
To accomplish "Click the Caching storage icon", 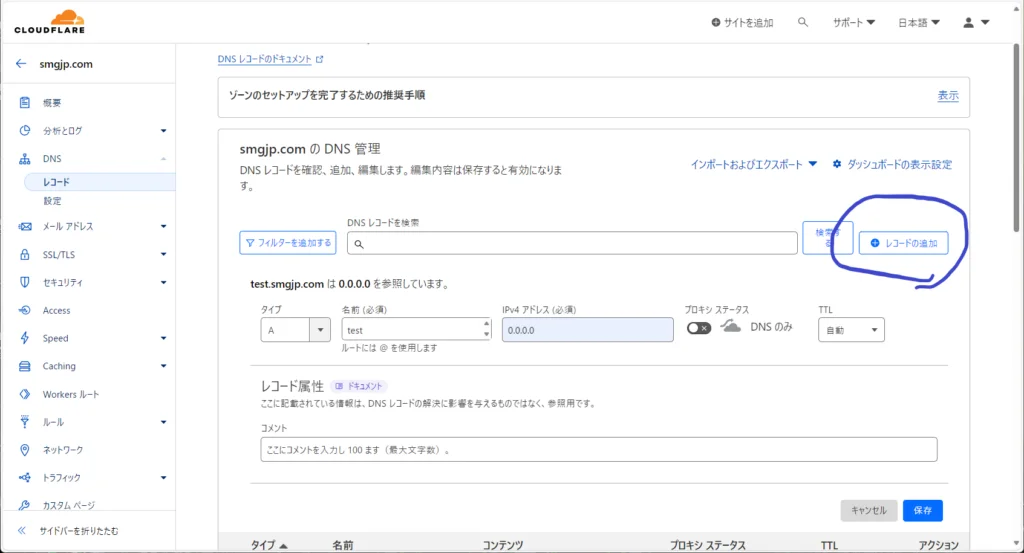I will pyautogui.click(x=25, y=366).
